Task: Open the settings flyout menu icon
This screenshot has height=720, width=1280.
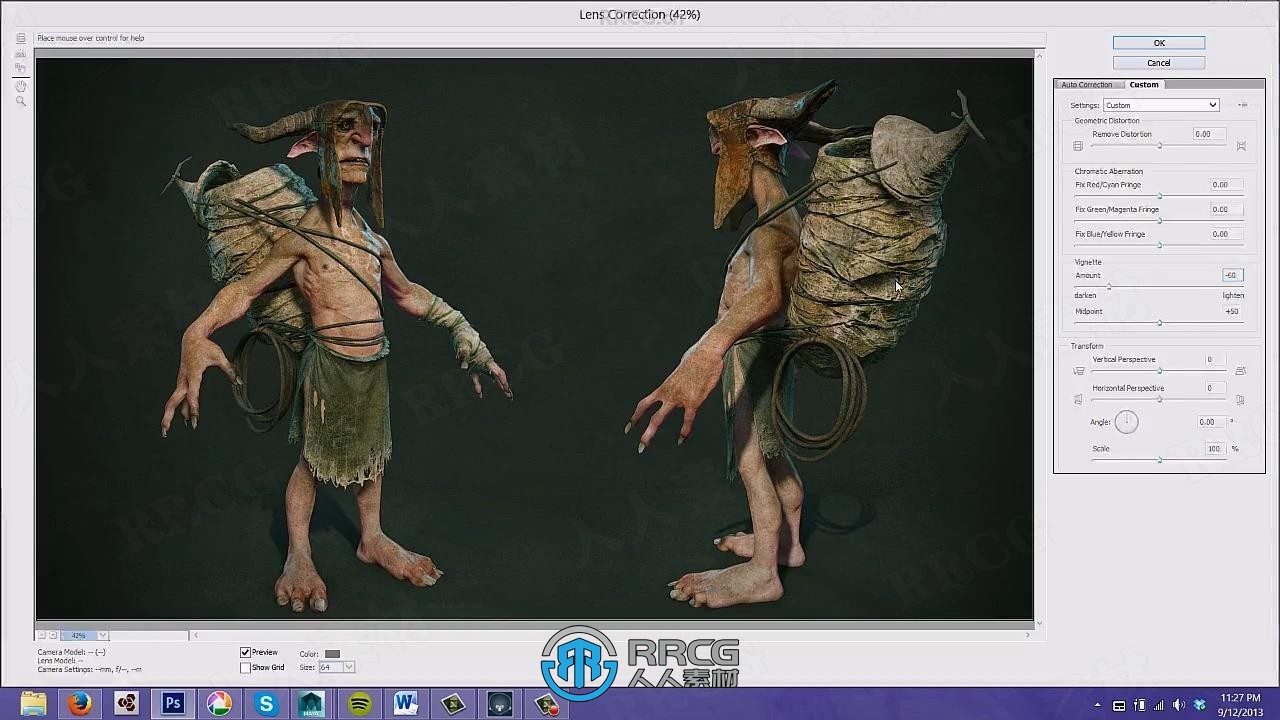Action: [x=1243, y=105]
